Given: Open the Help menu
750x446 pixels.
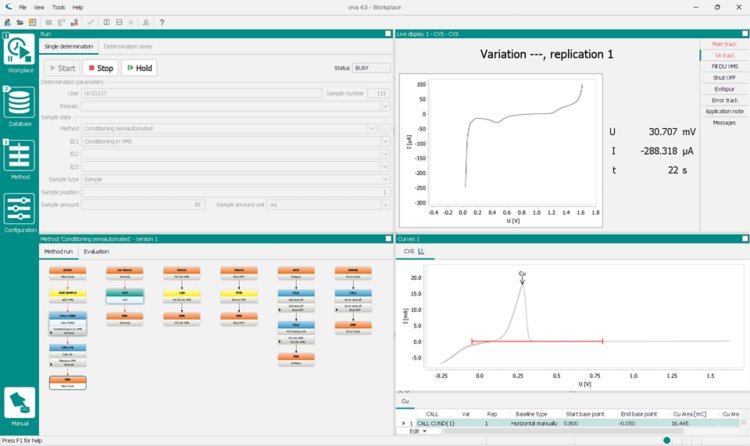Looking at the screenshot, I should coord(77,7).
